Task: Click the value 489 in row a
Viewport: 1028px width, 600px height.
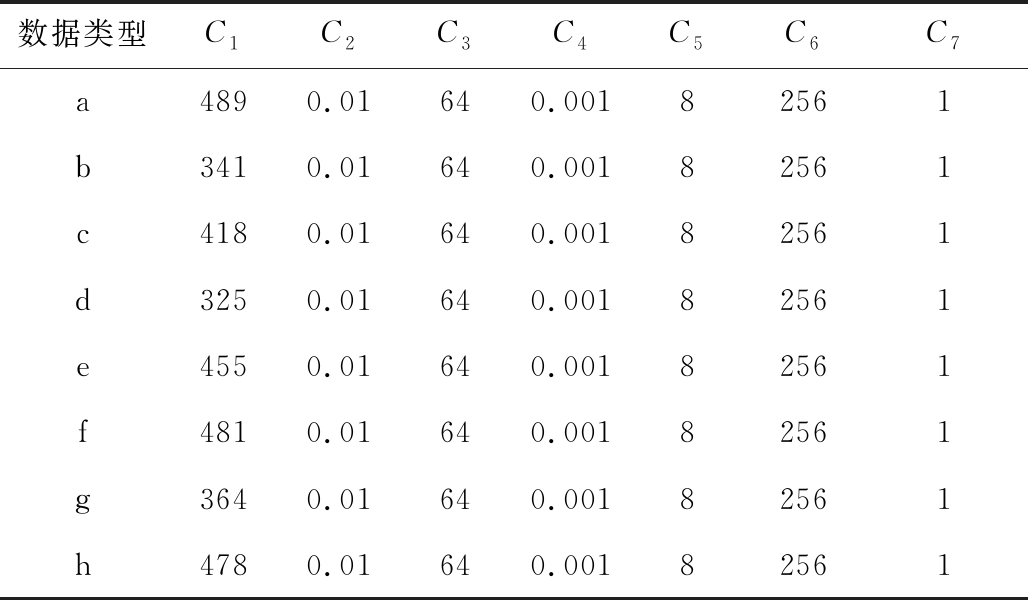Action: tap(223, 102)
